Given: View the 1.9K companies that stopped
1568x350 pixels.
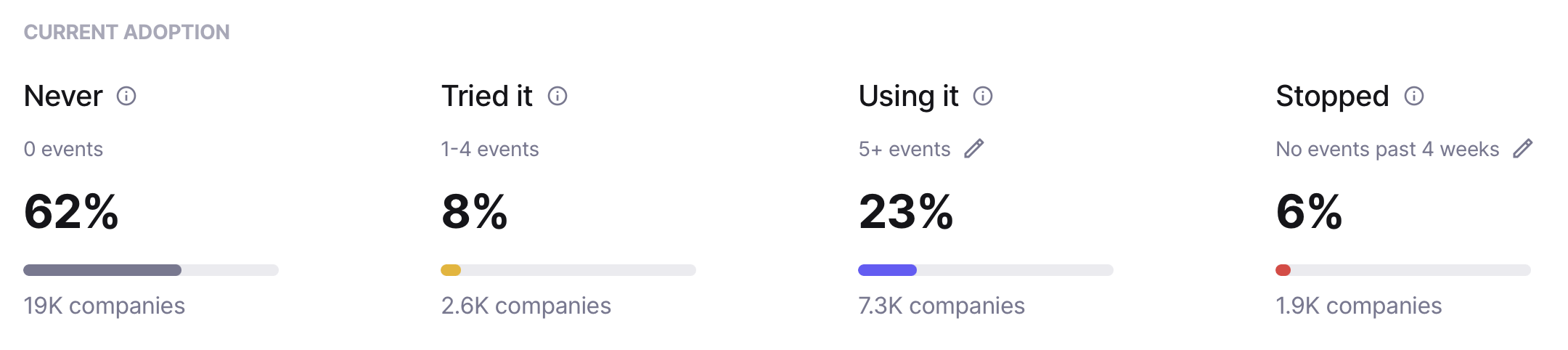Looking at the screenshot, I should coord(1359,306).
